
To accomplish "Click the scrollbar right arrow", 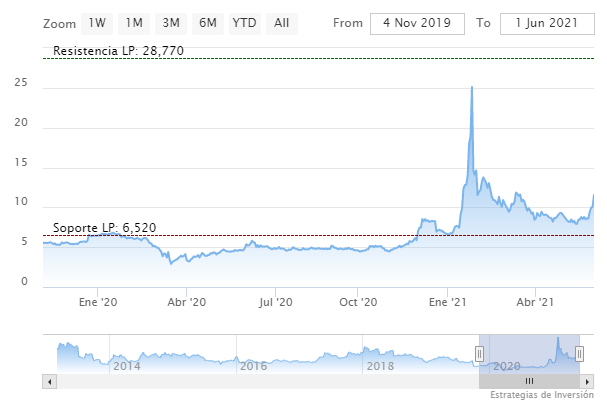I will pos(588,381).
